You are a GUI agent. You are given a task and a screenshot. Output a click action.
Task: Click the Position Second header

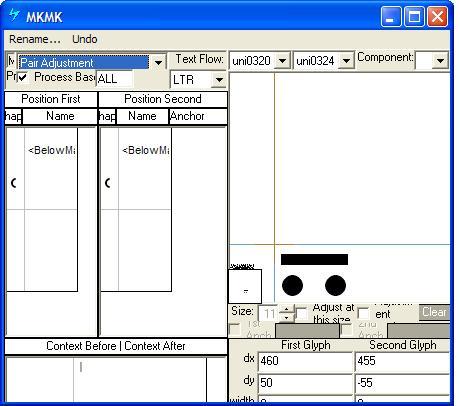pos(163,99)
